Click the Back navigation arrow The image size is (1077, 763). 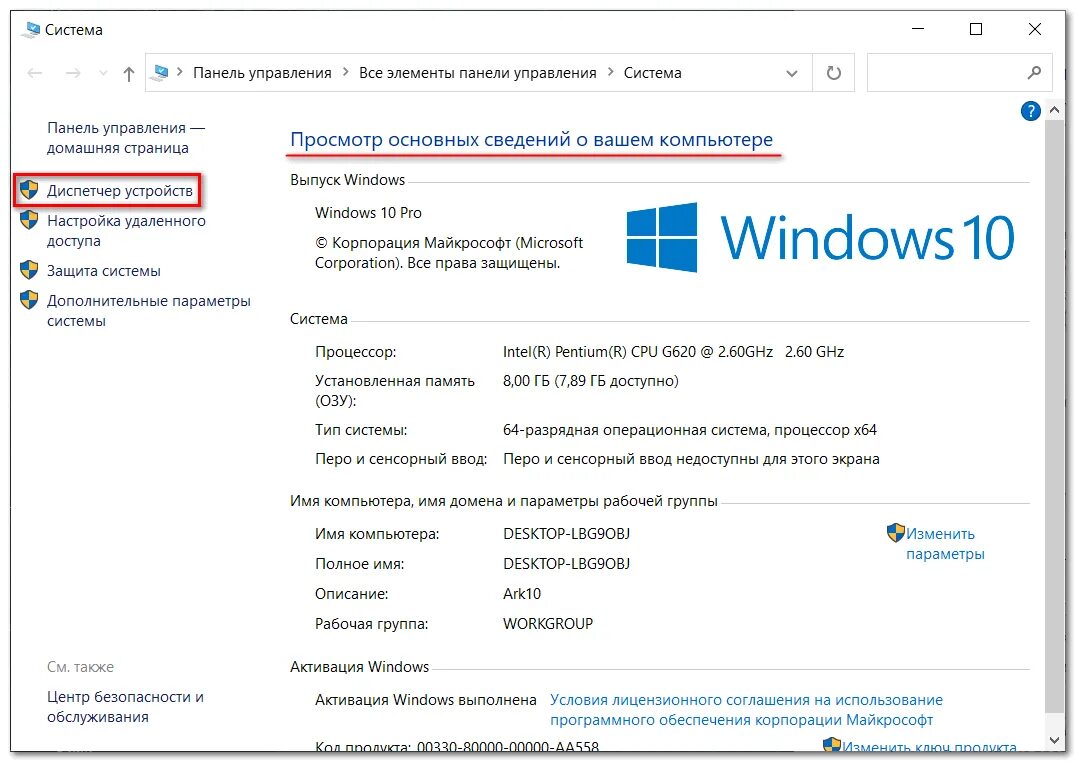[34, 73]
